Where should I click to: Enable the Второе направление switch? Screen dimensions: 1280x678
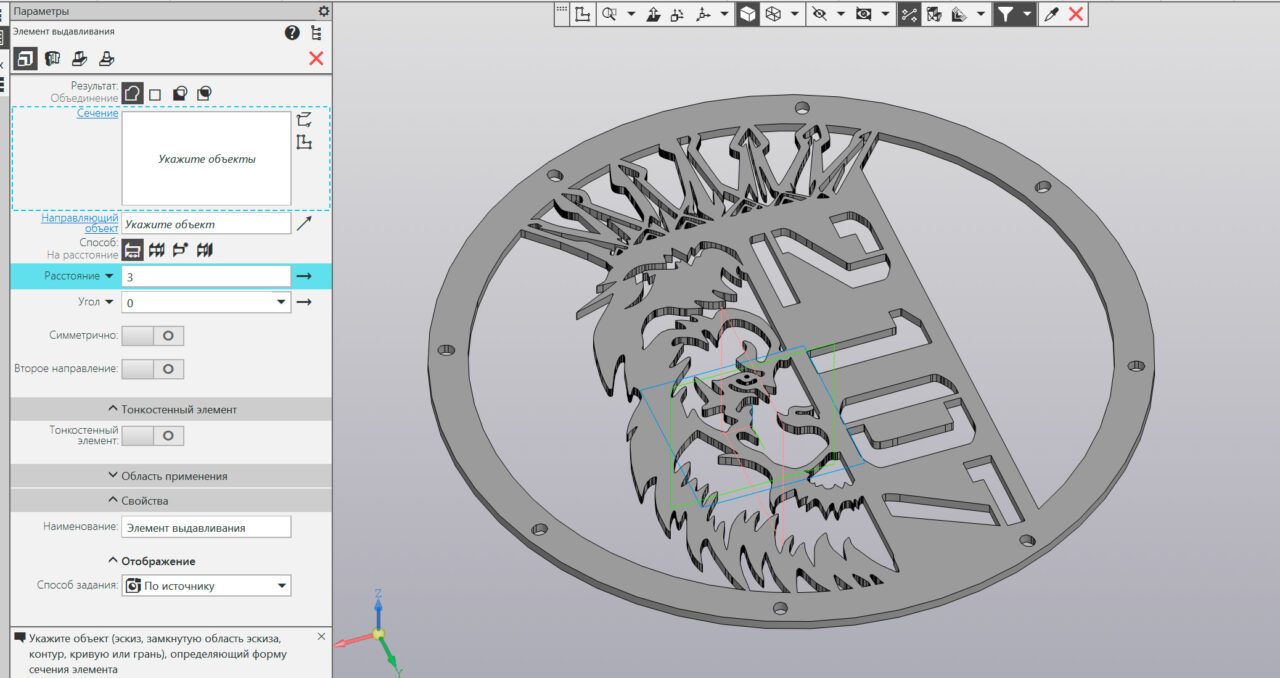click(x=153, y=369)
